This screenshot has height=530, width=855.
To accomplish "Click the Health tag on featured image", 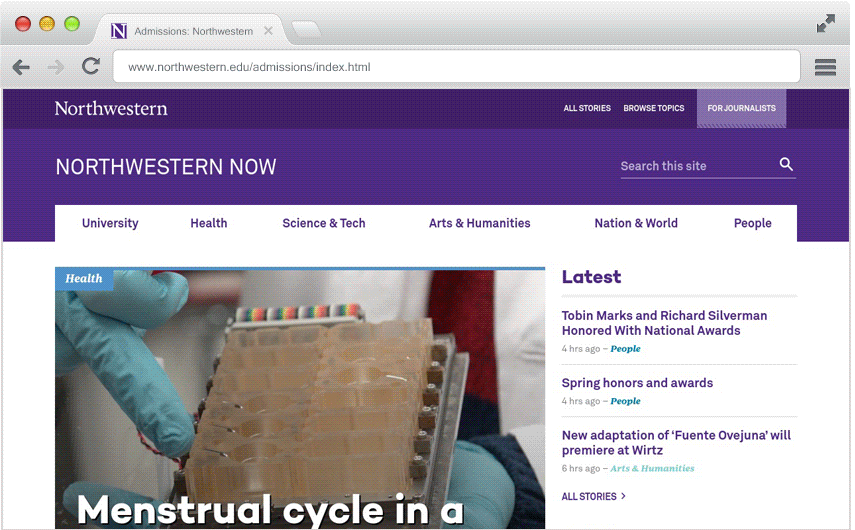I will coord(84,279).
